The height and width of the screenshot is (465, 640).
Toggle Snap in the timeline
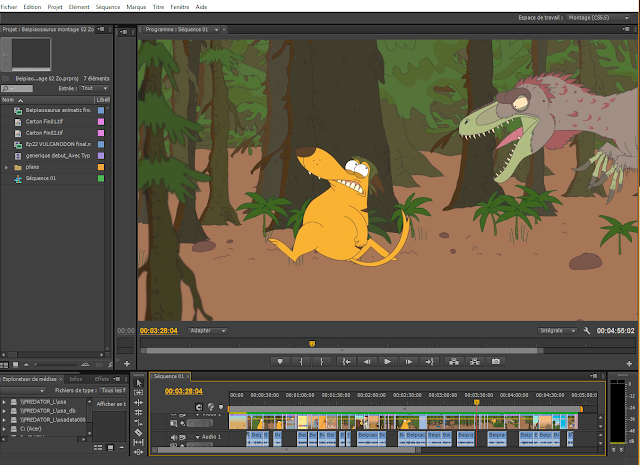pos(199,407)
